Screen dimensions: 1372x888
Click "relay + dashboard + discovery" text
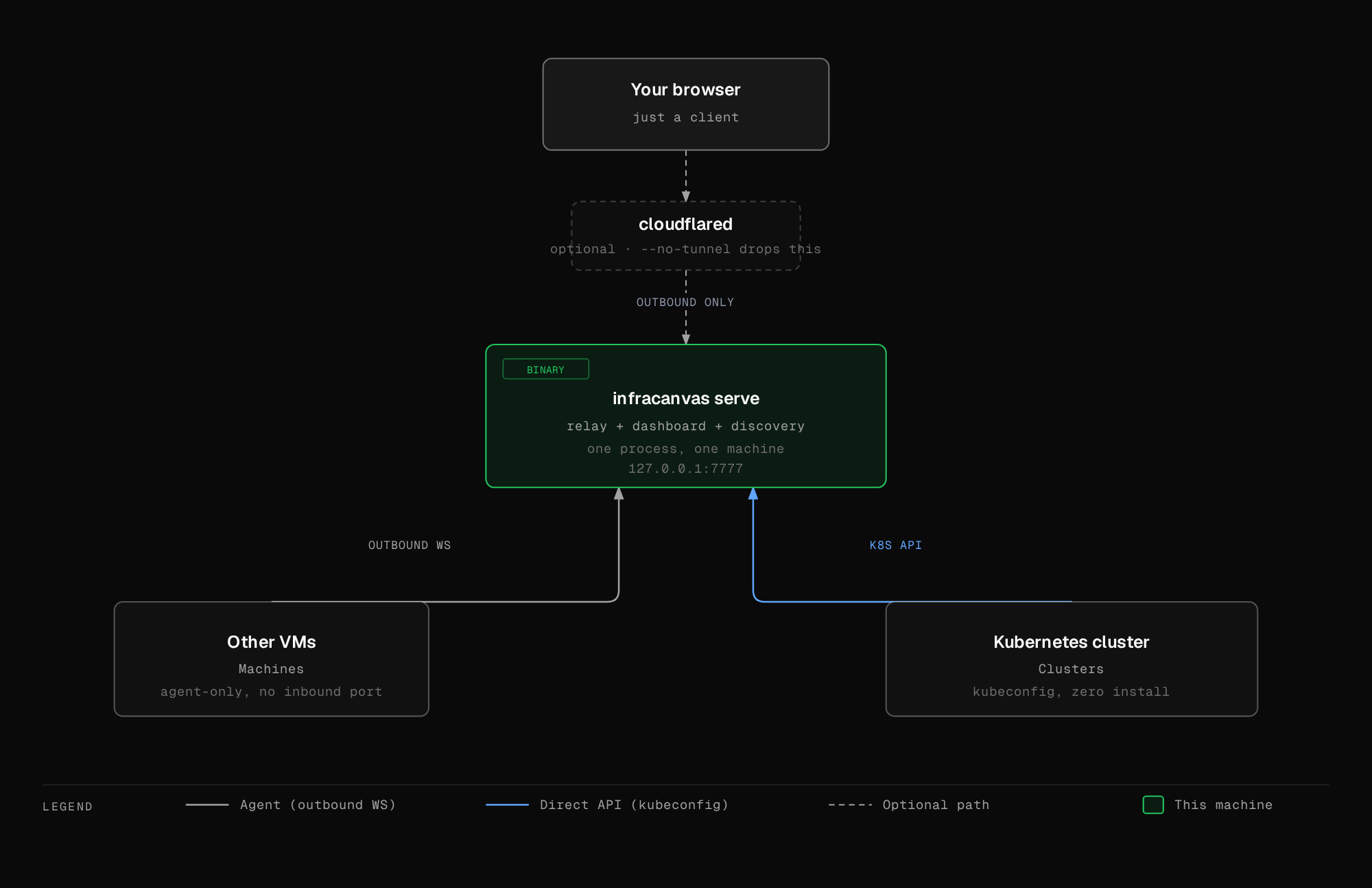(x=685, y=426)
